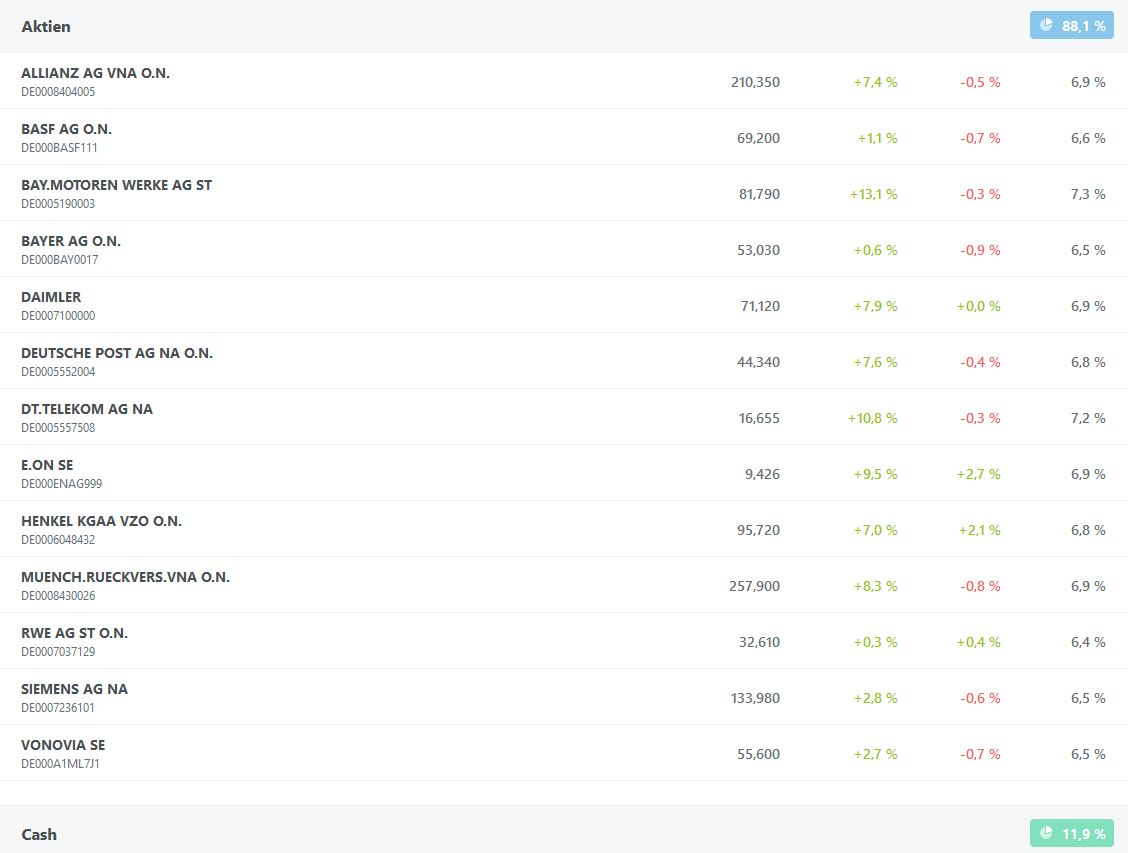Expand the Cash section header
Screen dimensions: 1128x853
[x=39, y=834]
